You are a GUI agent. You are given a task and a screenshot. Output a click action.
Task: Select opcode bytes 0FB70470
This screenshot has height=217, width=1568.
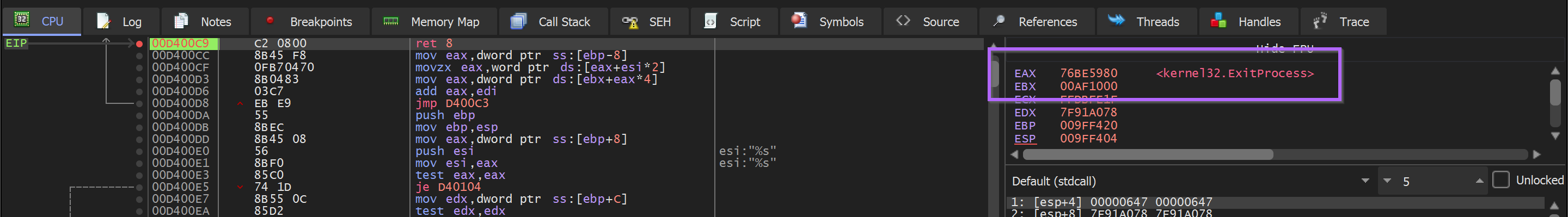point(284,67)
